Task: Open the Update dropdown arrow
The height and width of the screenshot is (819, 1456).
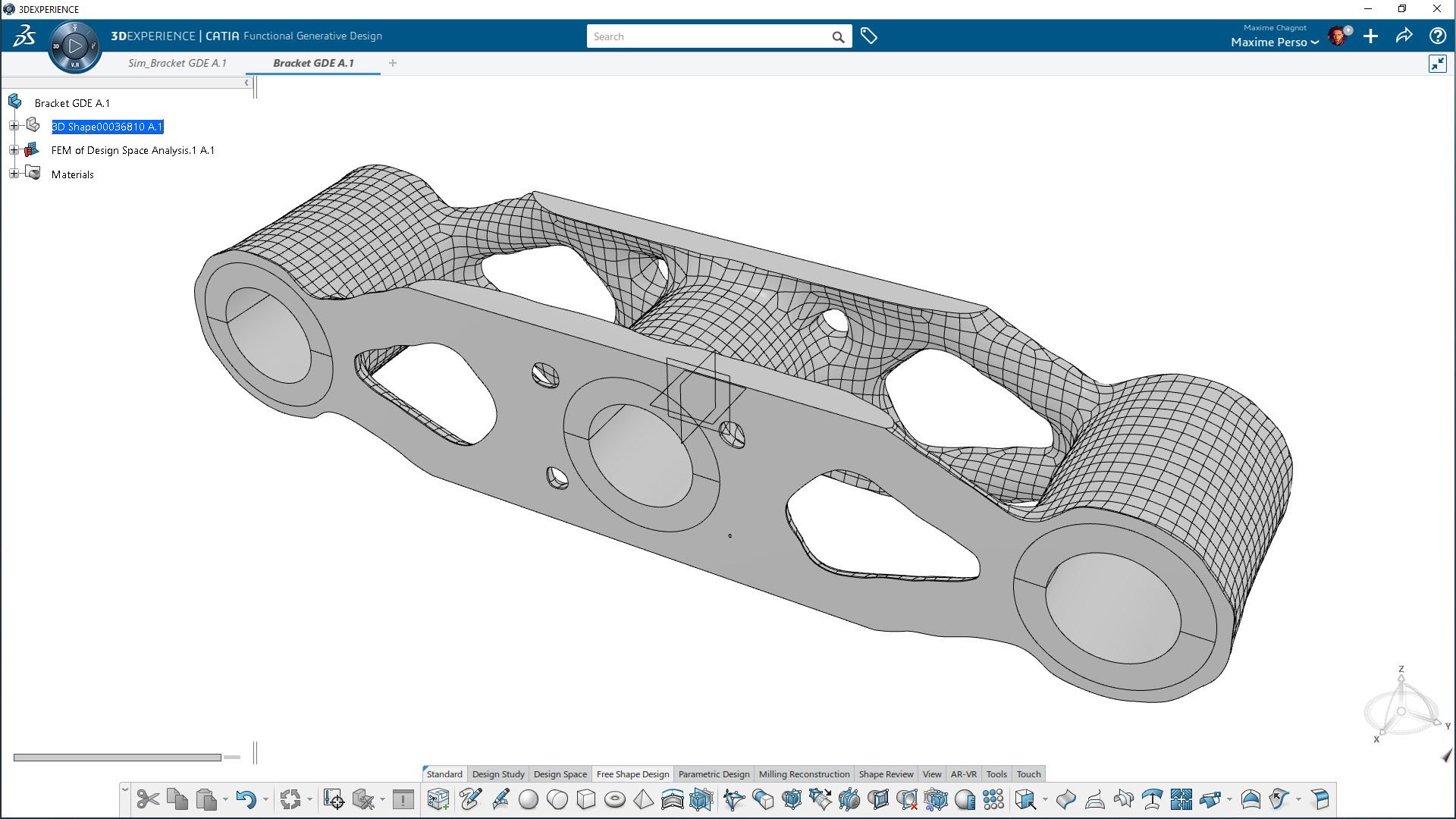Action: (x=309, y=800)
